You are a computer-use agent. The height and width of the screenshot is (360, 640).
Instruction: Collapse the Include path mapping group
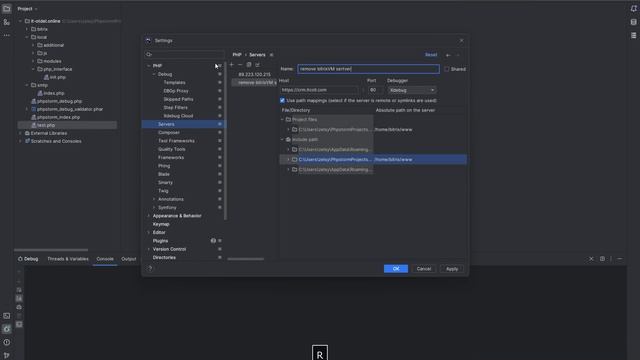(x=282, y=140)
